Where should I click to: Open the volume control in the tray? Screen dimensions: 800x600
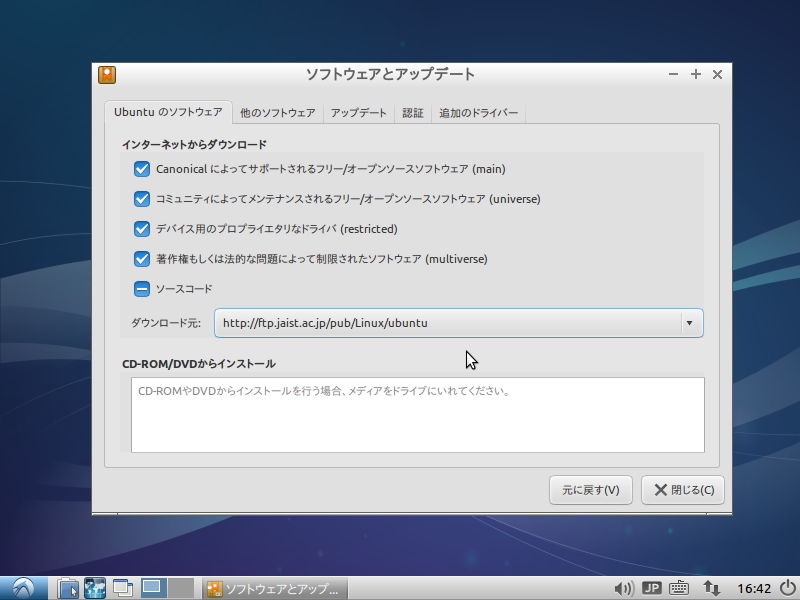coord(624,588)
